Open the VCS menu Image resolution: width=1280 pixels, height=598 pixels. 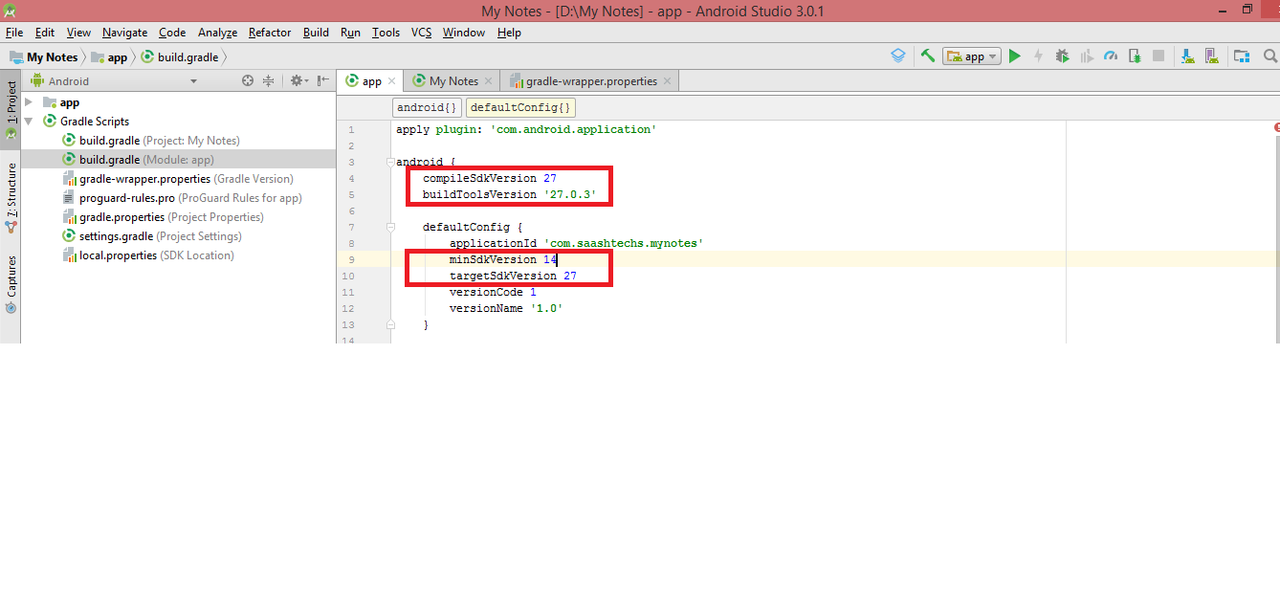tap(421, 32)
